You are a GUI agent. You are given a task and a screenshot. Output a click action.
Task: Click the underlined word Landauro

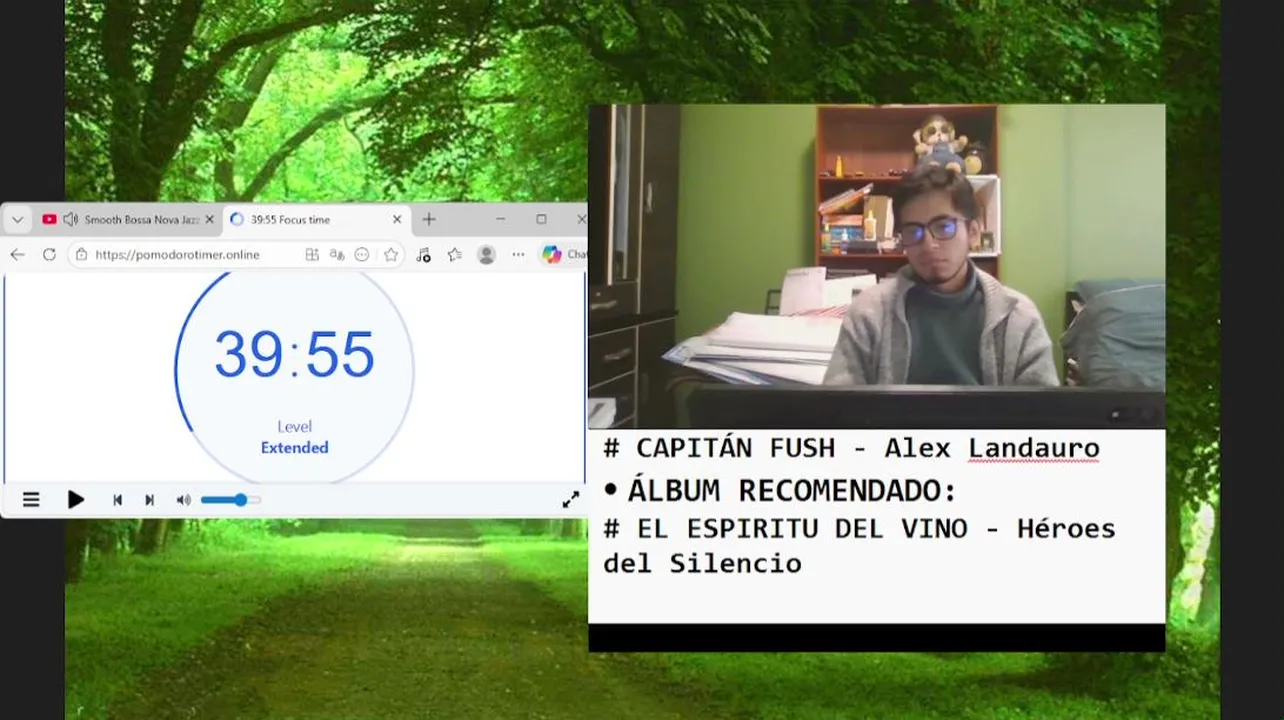(1033, 448)
